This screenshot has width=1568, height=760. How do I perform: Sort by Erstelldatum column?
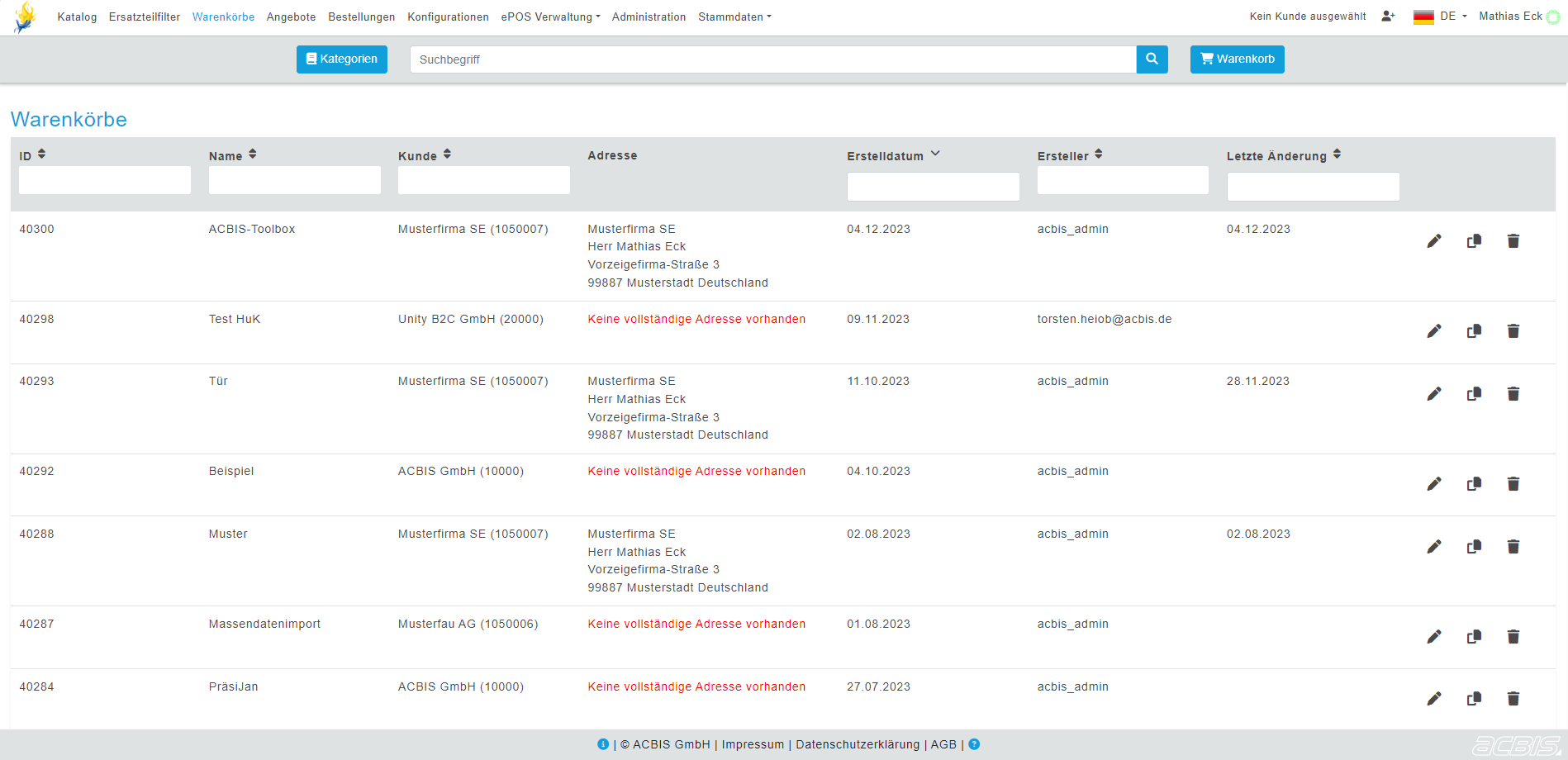[x=934, y=154]
